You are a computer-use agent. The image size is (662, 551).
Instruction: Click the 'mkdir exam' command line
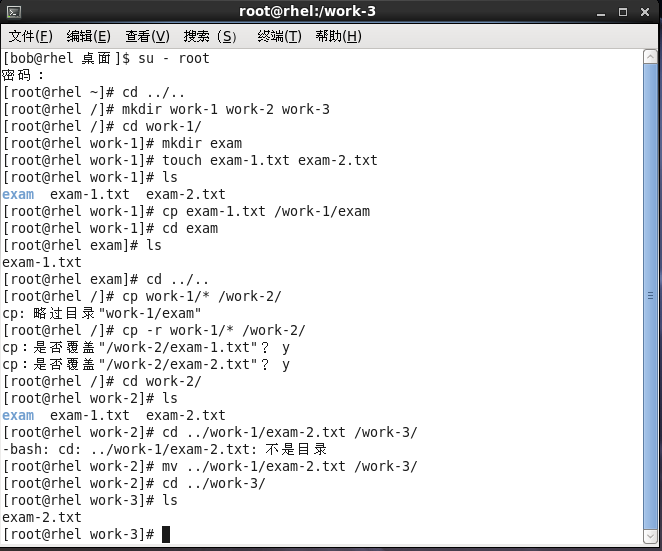[x=122, y=143]
